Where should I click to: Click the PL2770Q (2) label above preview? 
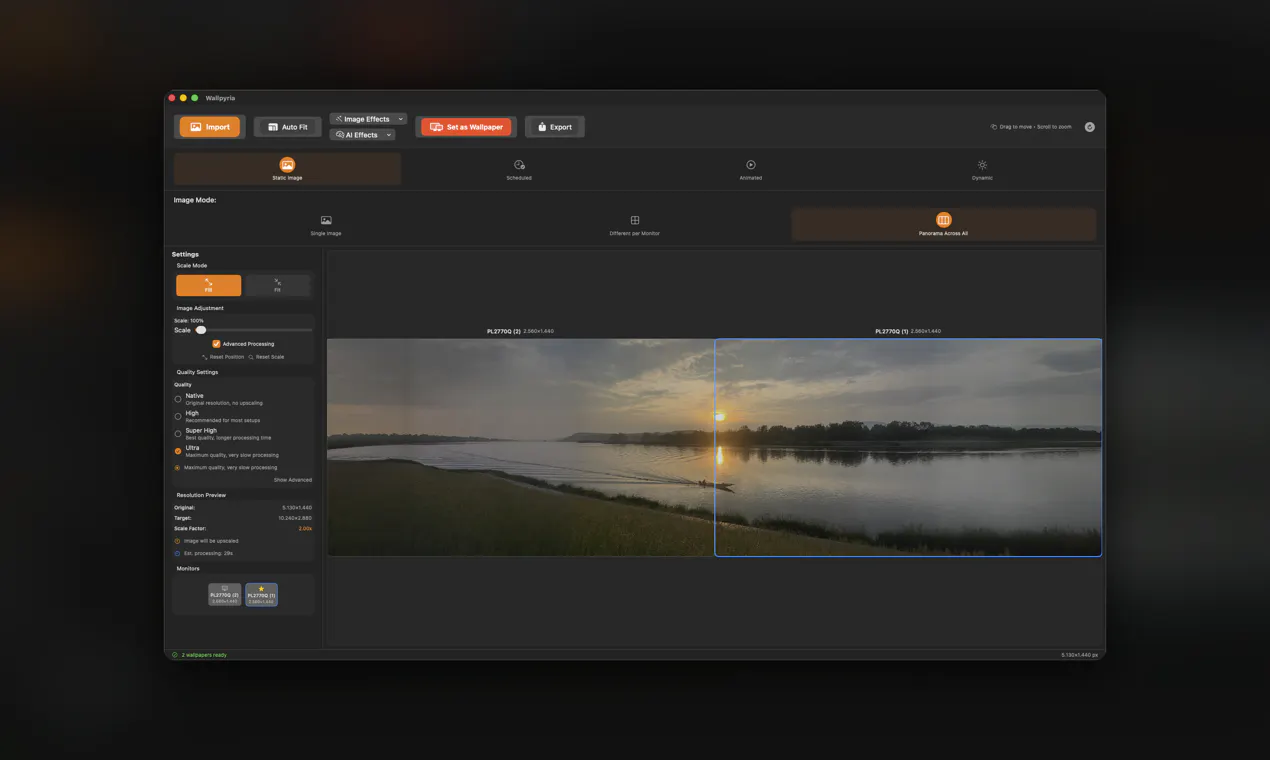coord(504,331)
